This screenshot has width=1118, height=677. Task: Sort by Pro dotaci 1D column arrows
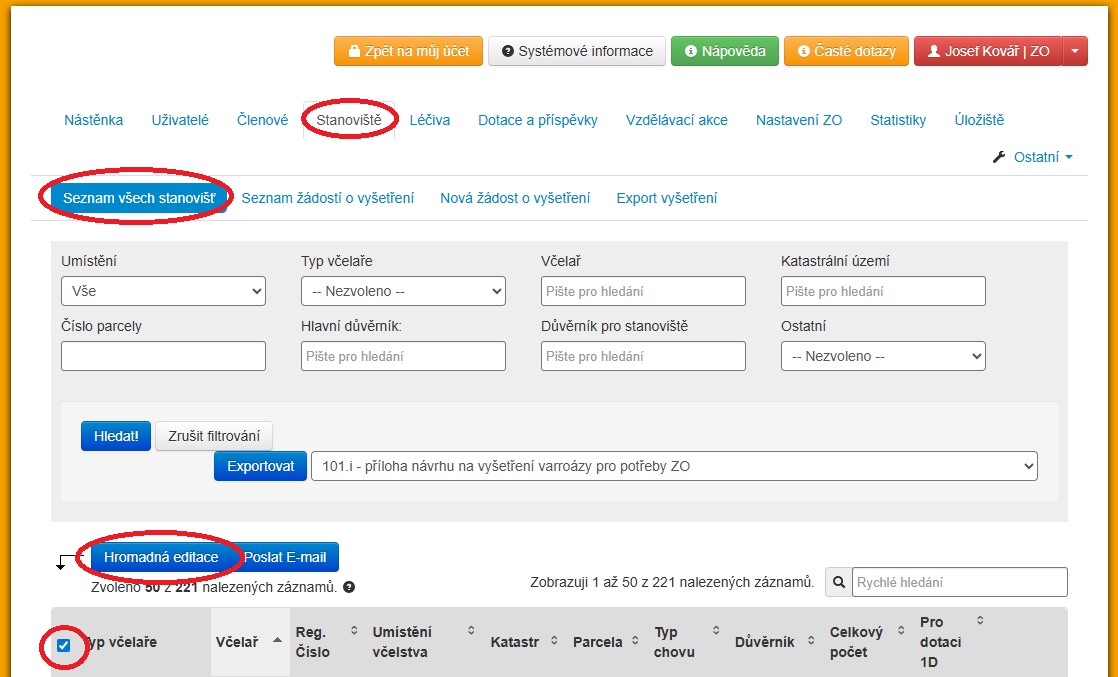tap(980, 621)
